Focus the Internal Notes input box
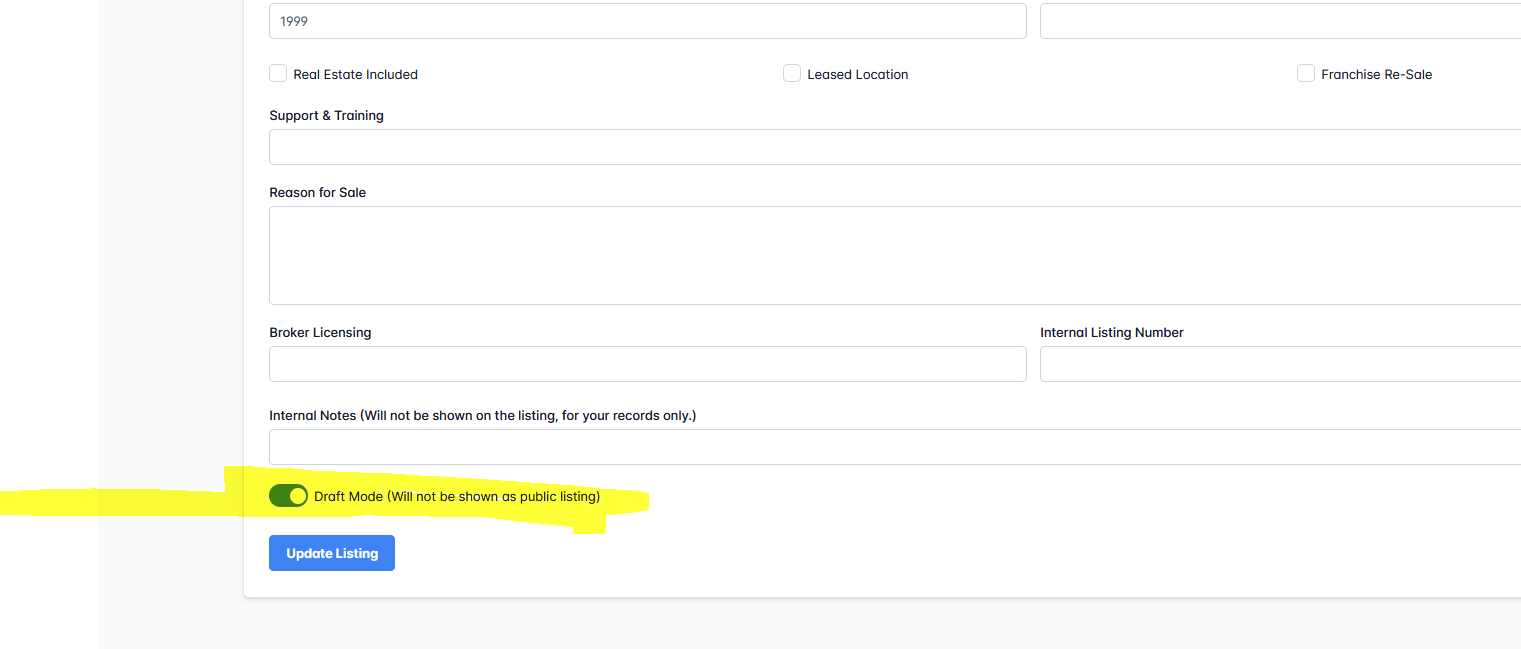 point(894,447)
